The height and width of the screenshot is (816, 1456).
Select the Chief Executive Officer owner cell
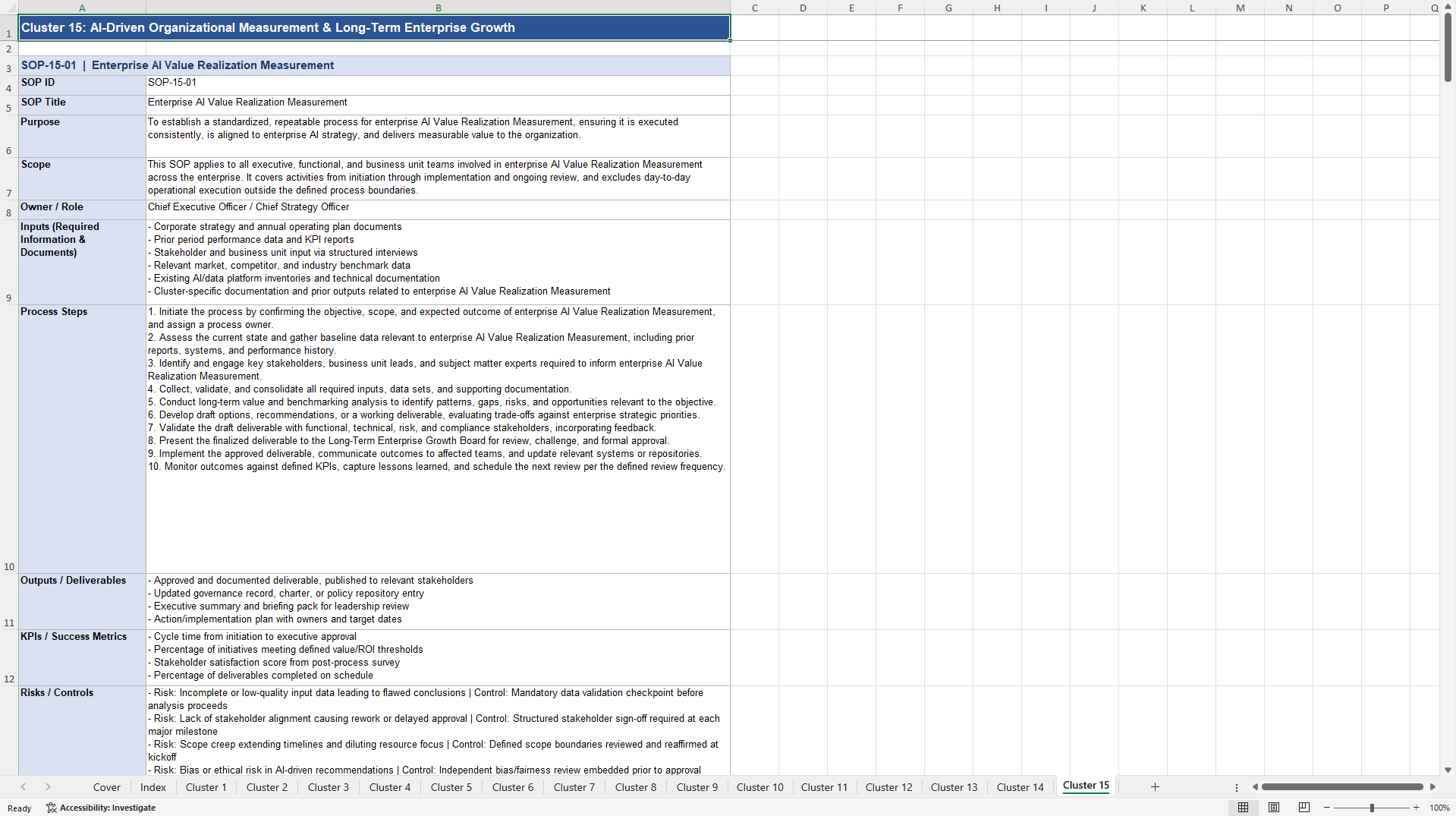click(438, 210)
